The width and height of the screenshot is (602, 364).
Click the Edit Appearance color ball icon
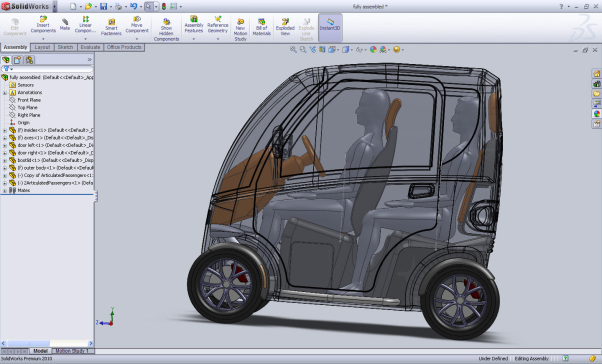(x=373, y=50)
